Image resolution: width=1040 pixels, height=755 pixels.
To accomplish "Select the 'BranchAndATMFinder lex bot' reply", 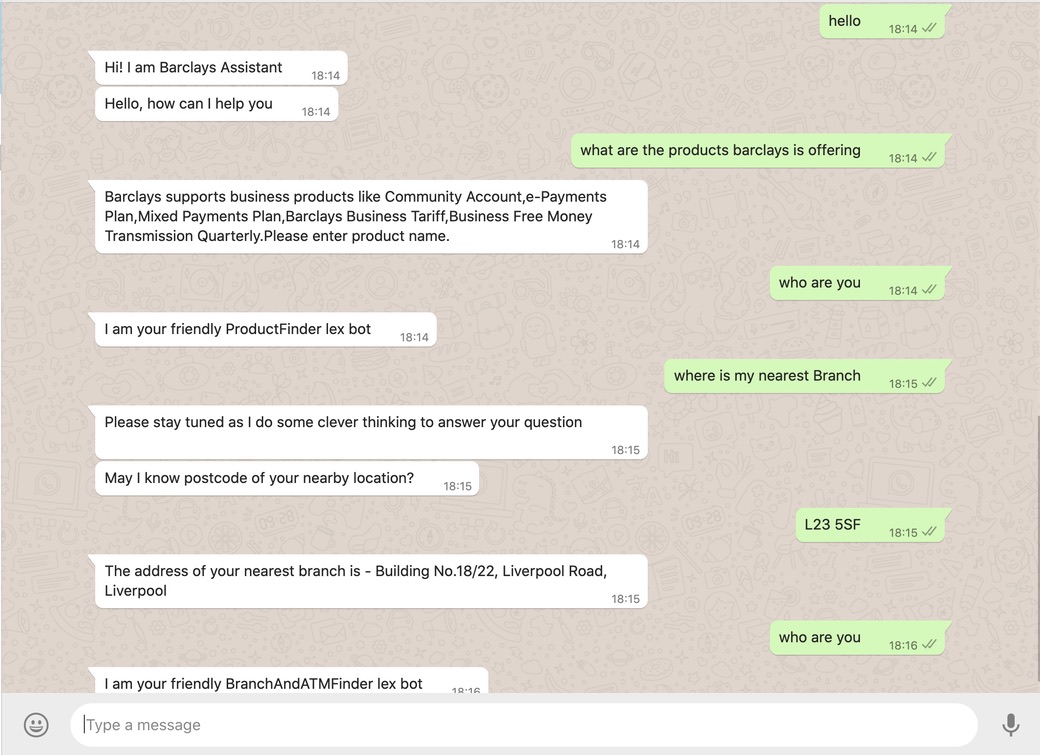I will [x=291, y=681].
